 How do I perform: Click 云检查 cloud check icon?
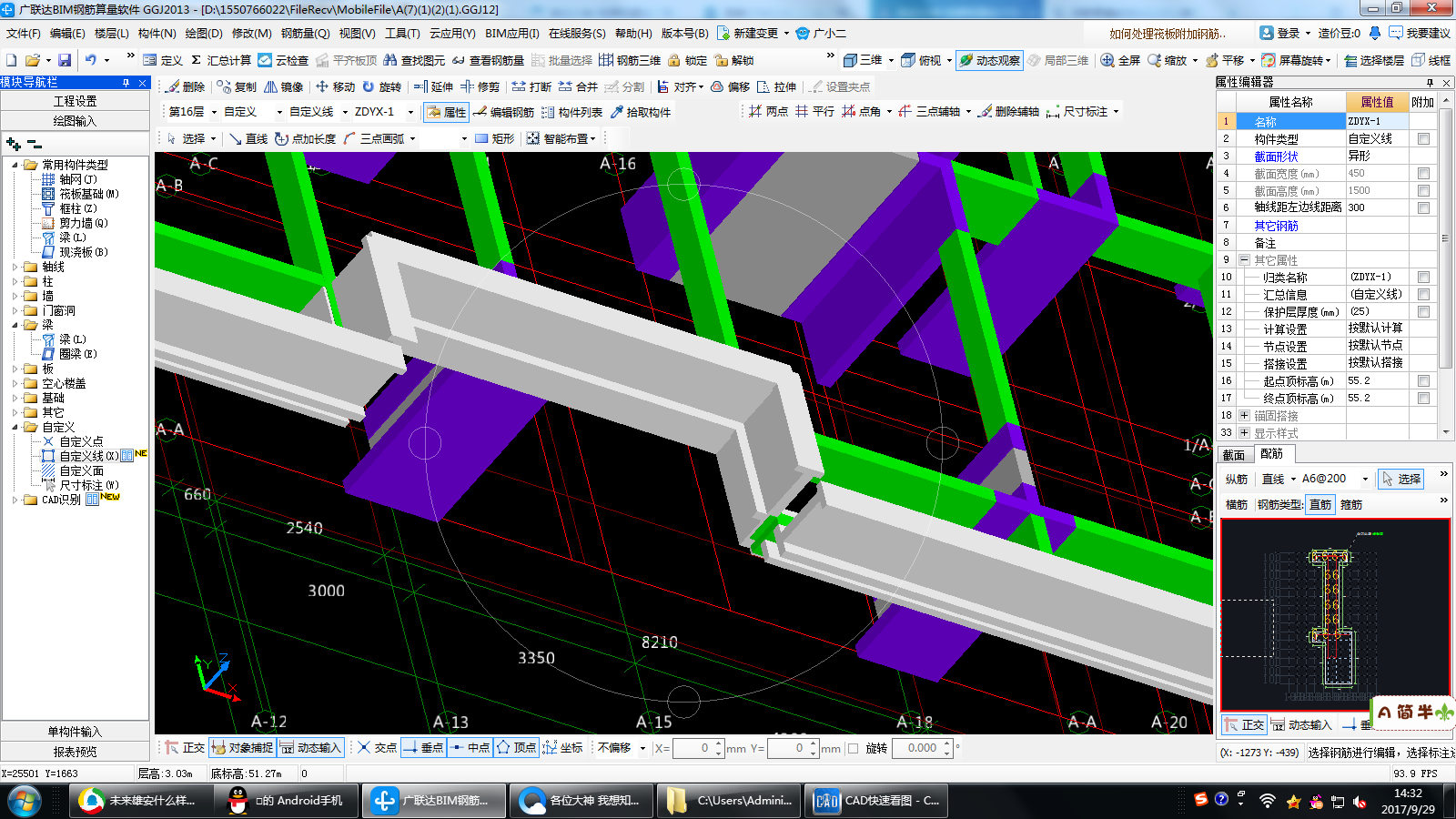[x=283, y=60]
